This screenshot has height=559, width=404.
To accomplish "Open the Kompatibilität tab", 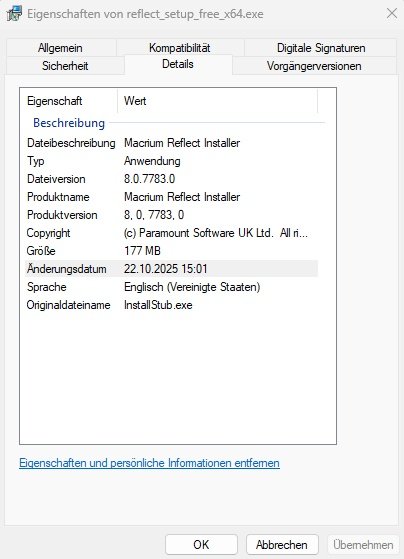I will [180, 48].
